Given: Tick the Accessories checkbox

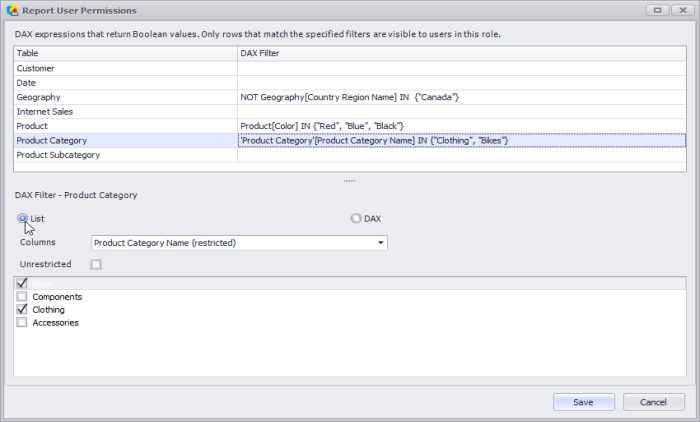Looking at the screenshot, I should (22, 323).
